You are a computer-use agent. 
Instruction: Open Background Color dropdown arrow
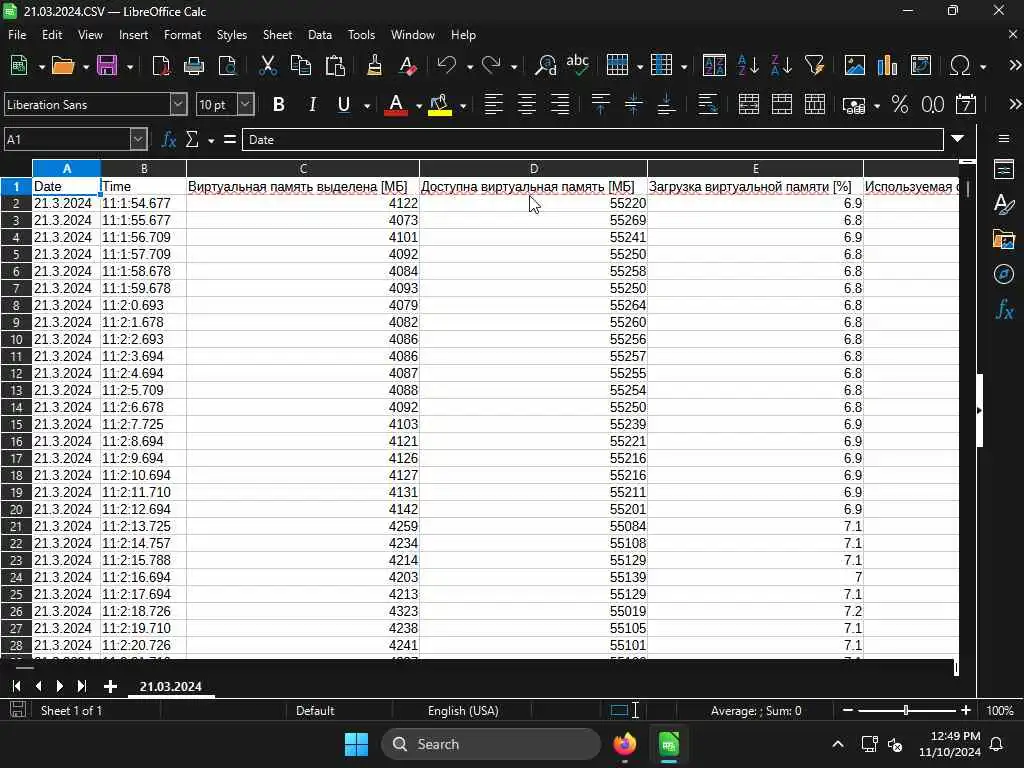click(x=463, y=106)
